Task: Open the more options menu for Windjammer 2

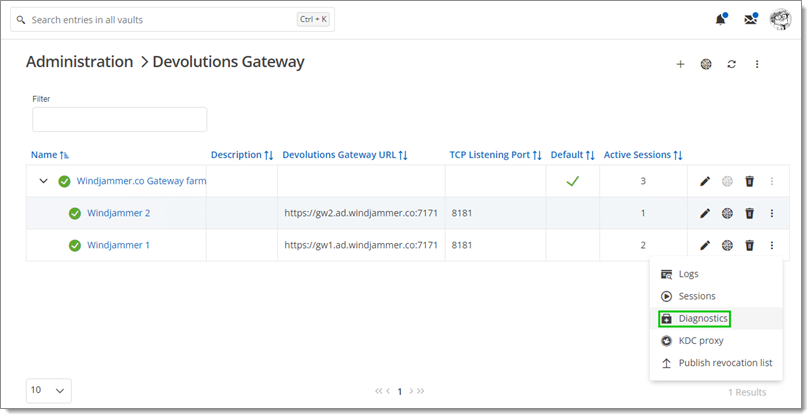Action: click(772, 213)
